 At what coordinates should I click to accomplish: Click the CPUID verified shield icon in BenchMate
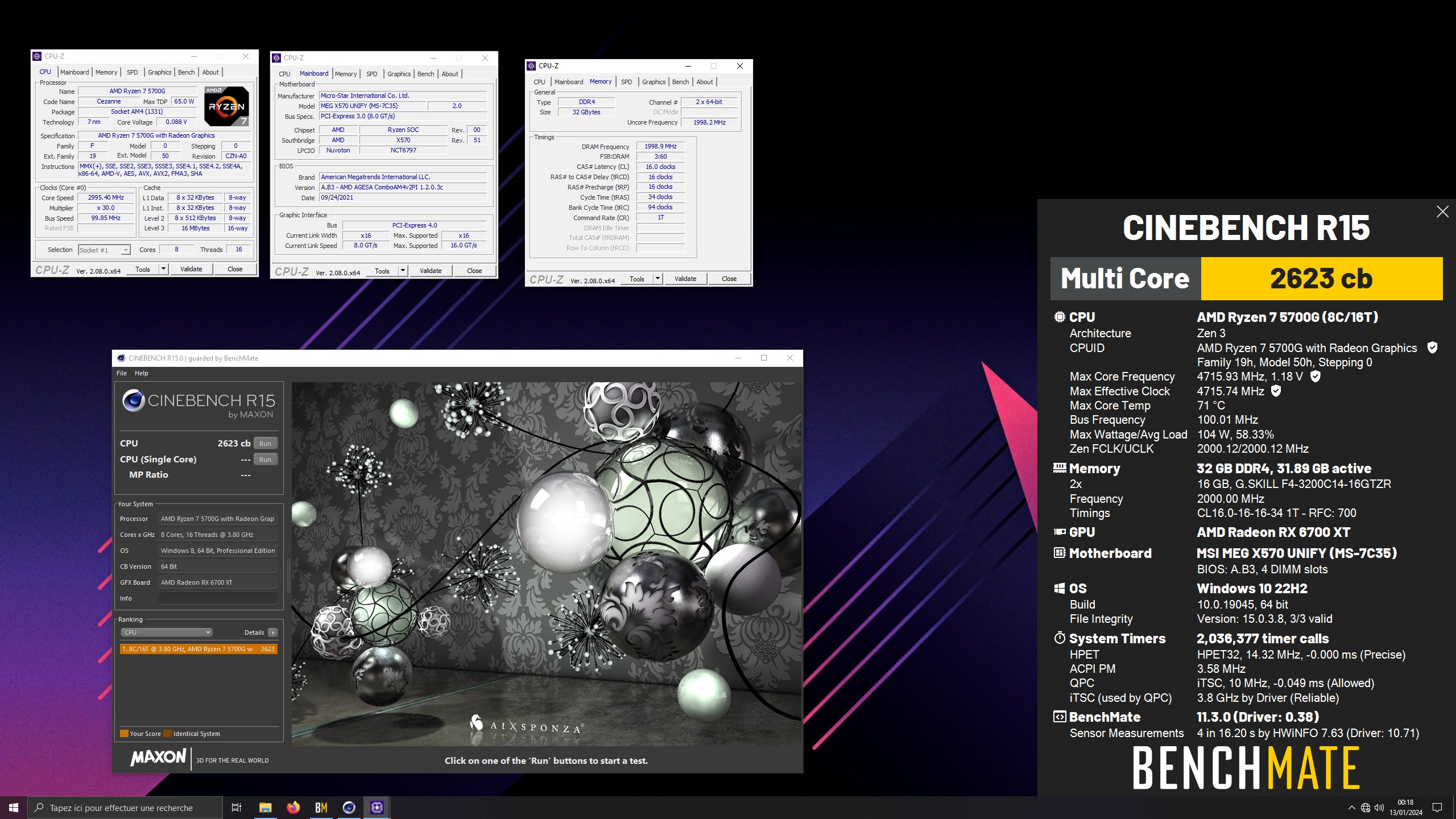[x=1433, y=348]
